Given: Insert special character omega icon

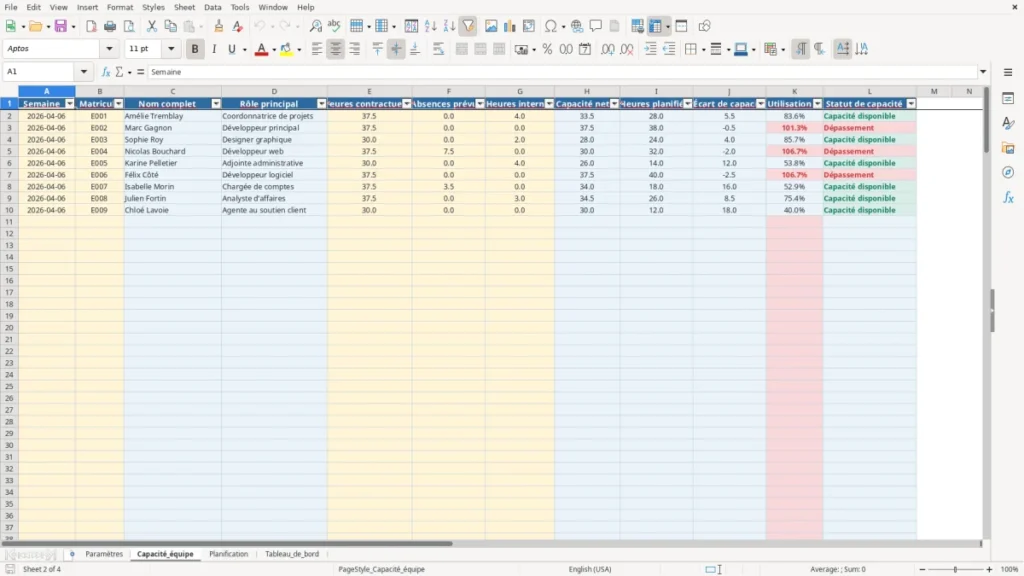Looking at the screenshot, I should [551, 26].
